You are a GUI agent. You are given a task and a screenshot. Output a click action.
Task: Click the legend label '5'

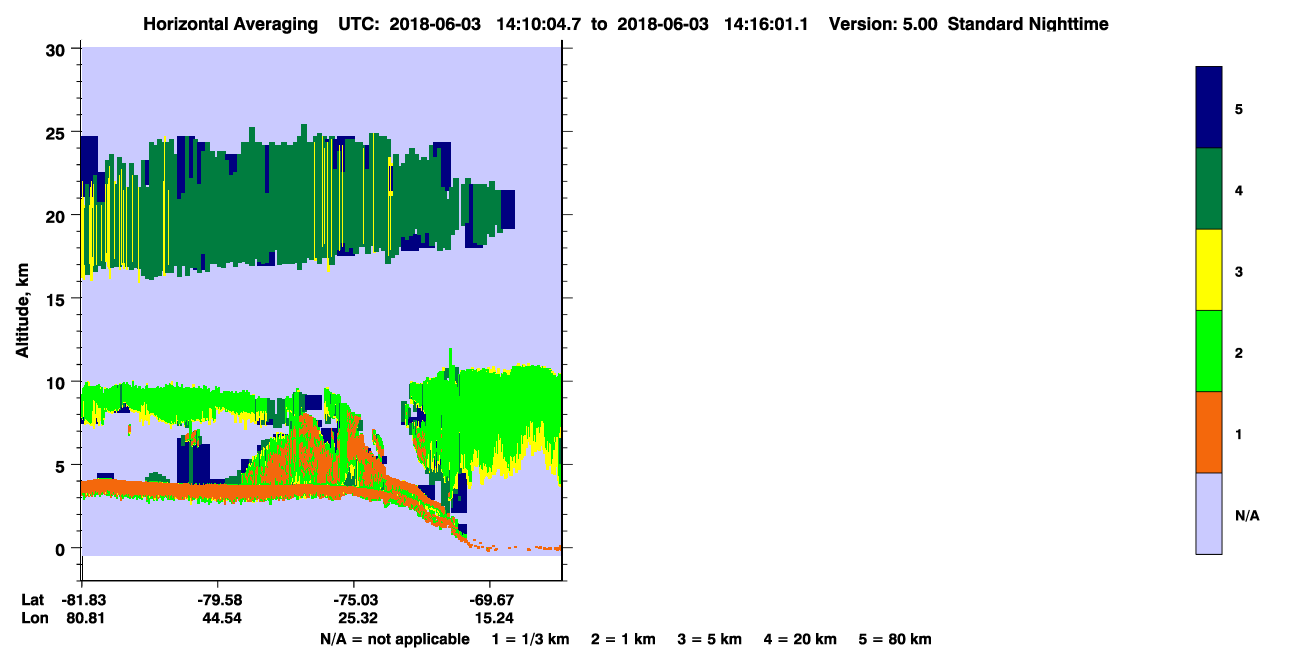(x=1239, y=108)
